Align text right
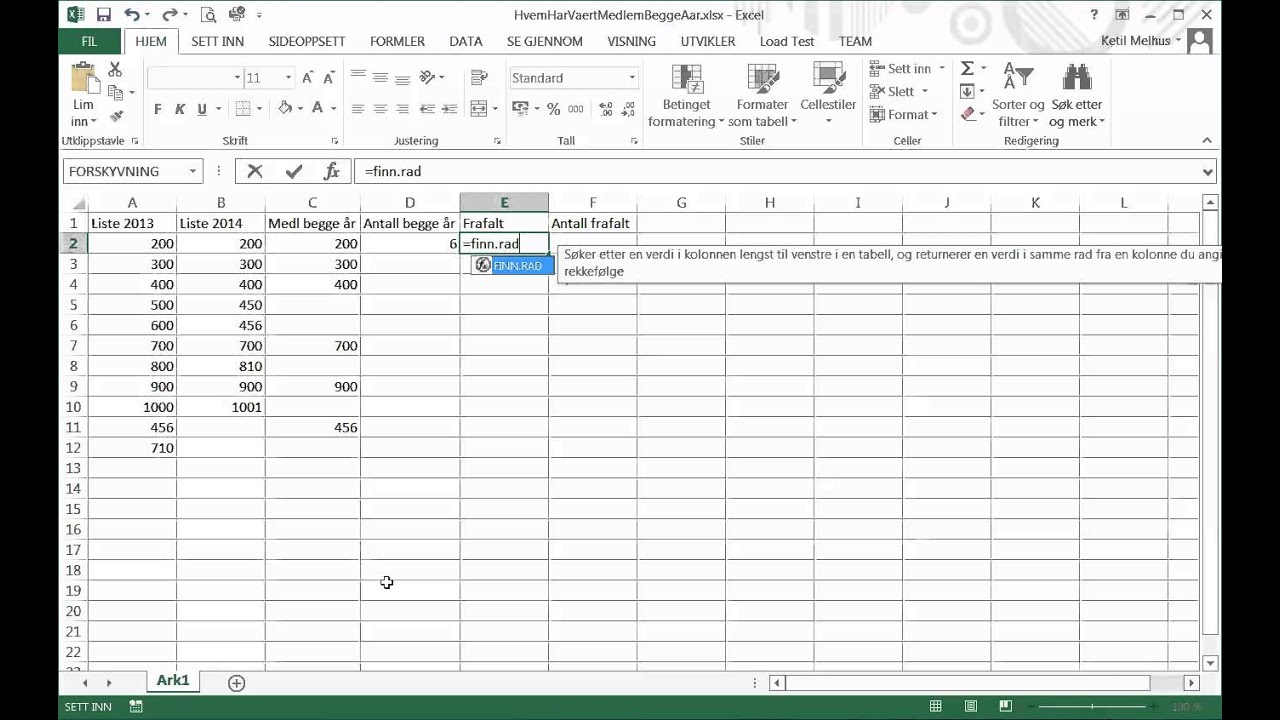This screenshot has height=720, width=1280. [x=402, y=109]
